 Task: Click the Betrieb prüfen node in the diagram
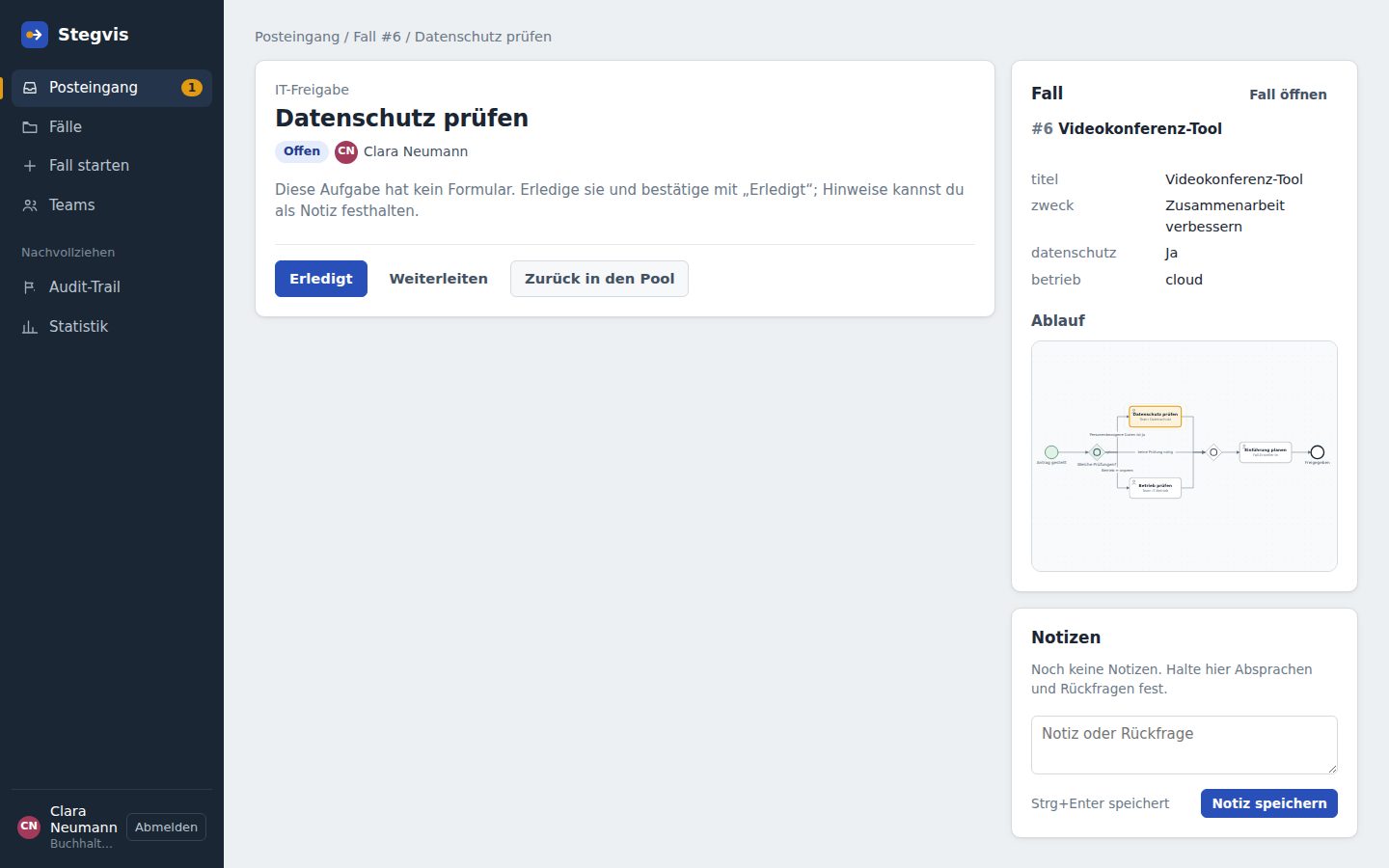(x=1156, y=488)
